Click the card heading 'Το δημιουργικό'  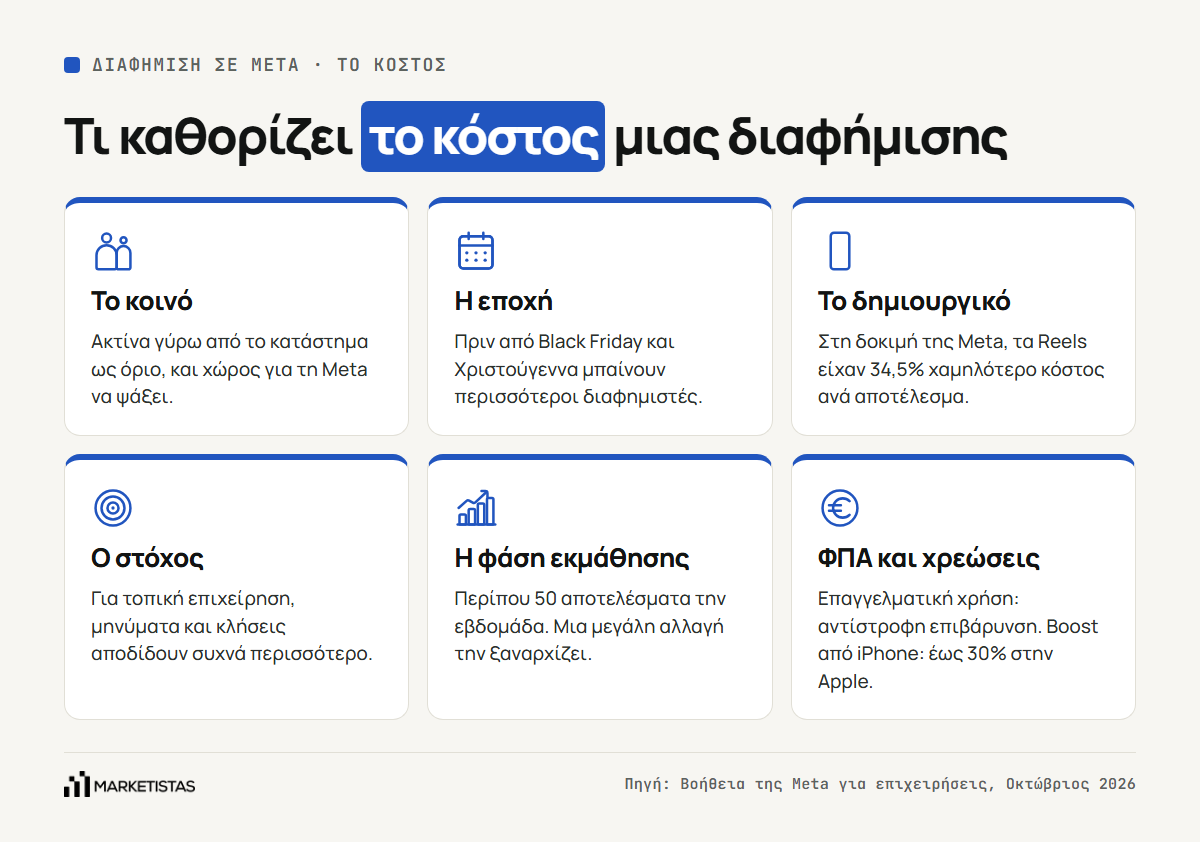pyautogui.click(x=914, y=301)
